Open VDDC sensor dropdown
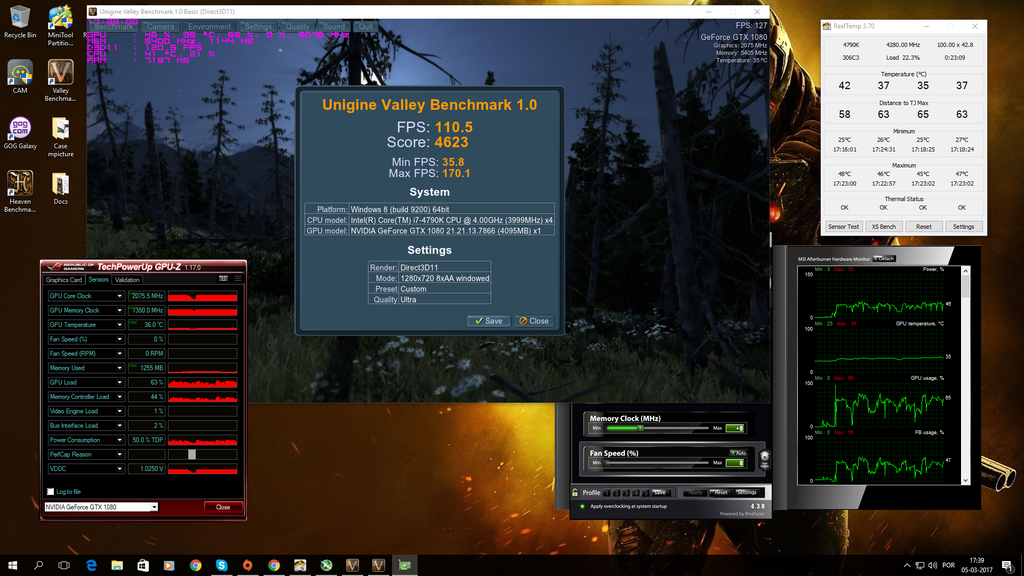Viewport: 1024px width, 576px height. [x=120, y=468]
